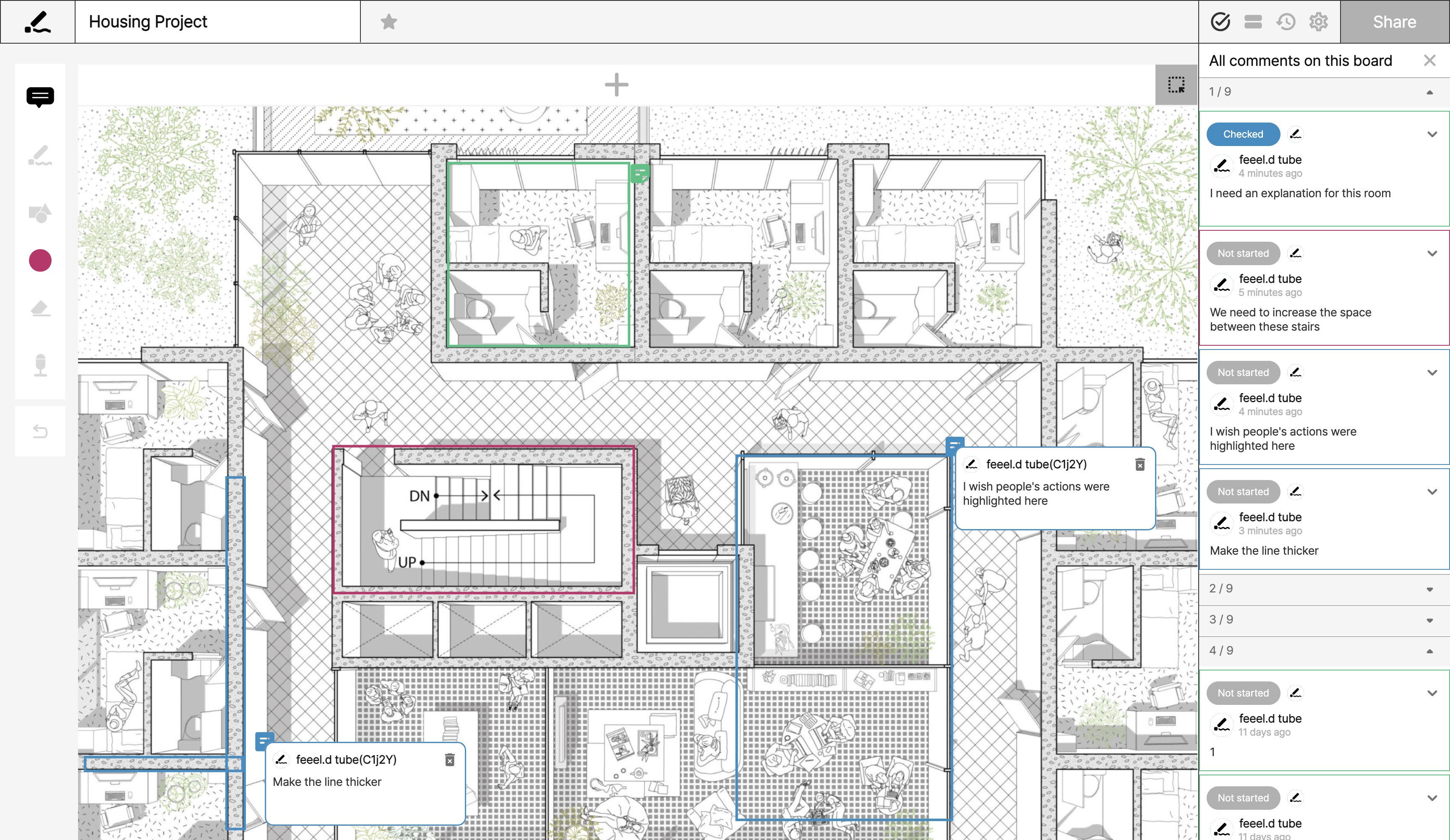The image size is (1450, 840).
Task: Click the app logo in top-left corner
Action: tap(38, 22)
